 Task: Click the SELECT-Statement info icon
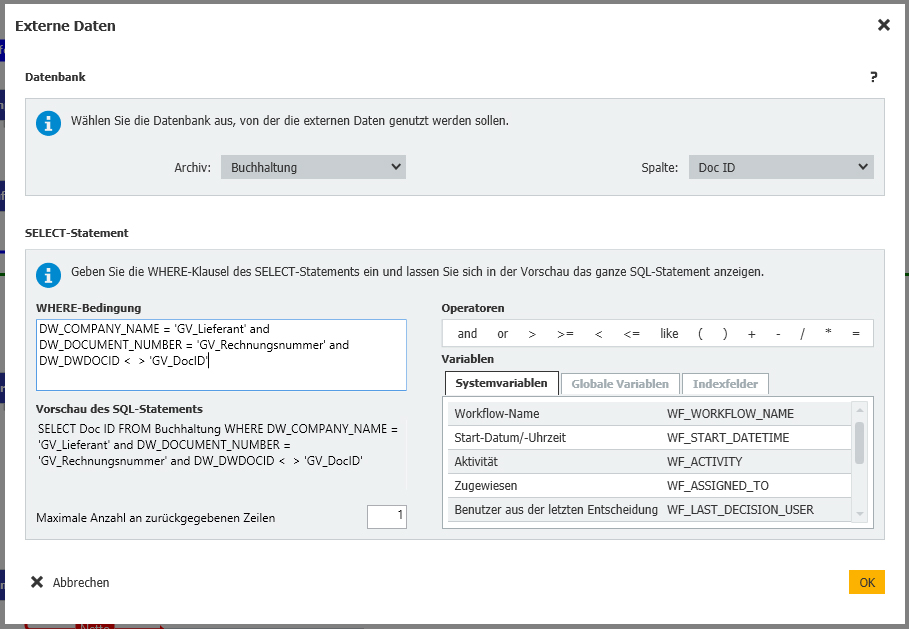coord(48,273)
